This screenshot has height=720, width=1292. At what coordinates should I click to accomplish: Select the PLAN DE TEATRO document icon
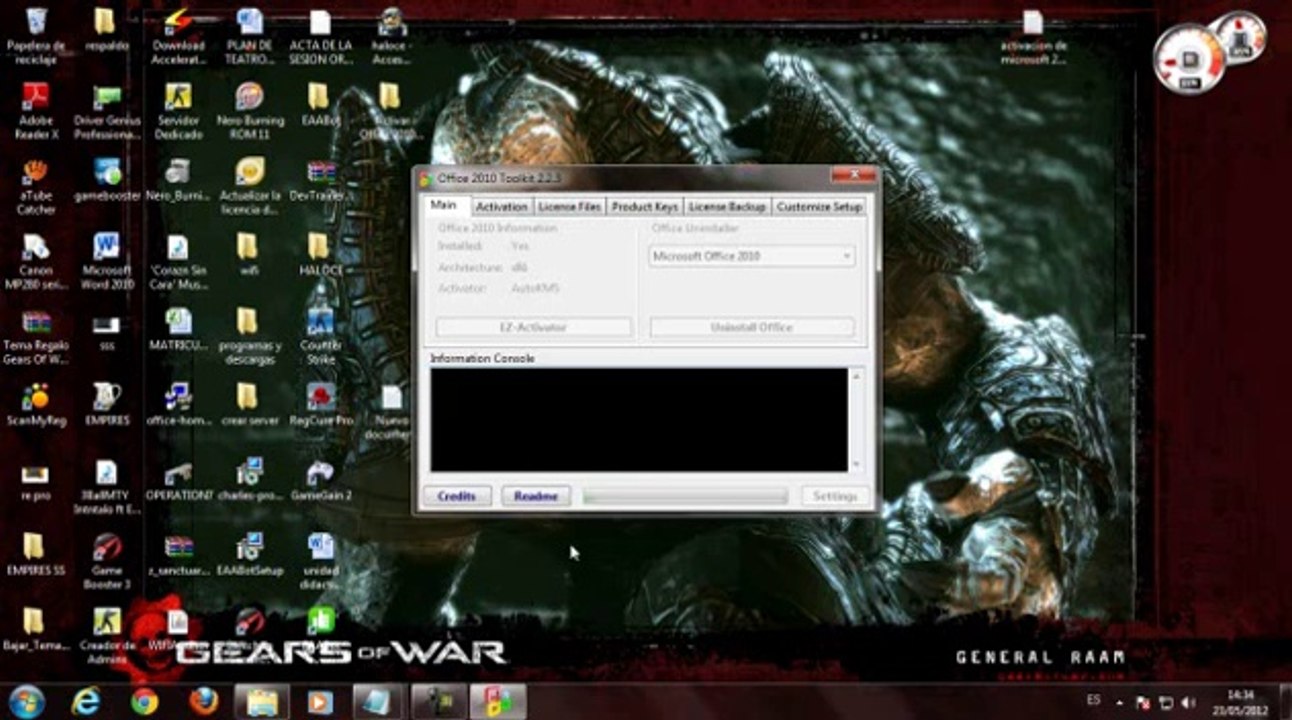249,35
